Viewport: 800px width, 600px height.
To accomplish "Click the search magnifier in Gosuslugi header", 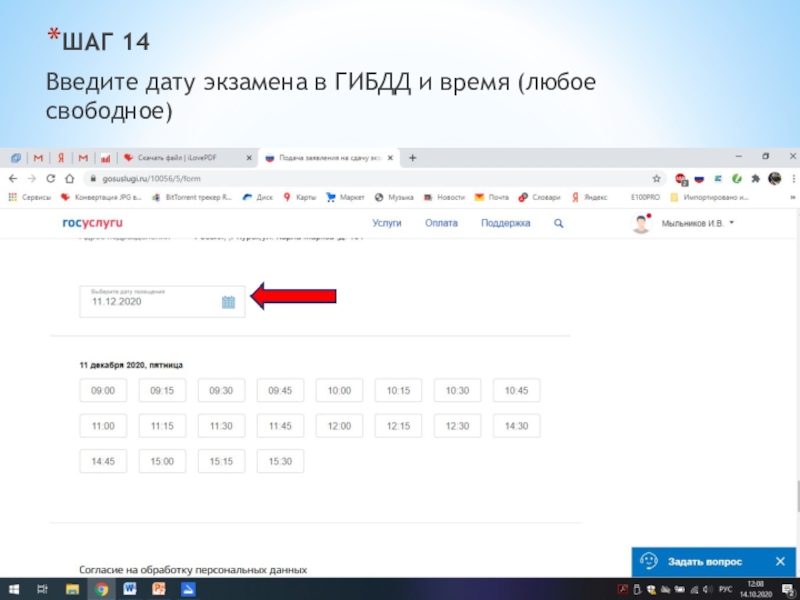I will click(558, 223).
